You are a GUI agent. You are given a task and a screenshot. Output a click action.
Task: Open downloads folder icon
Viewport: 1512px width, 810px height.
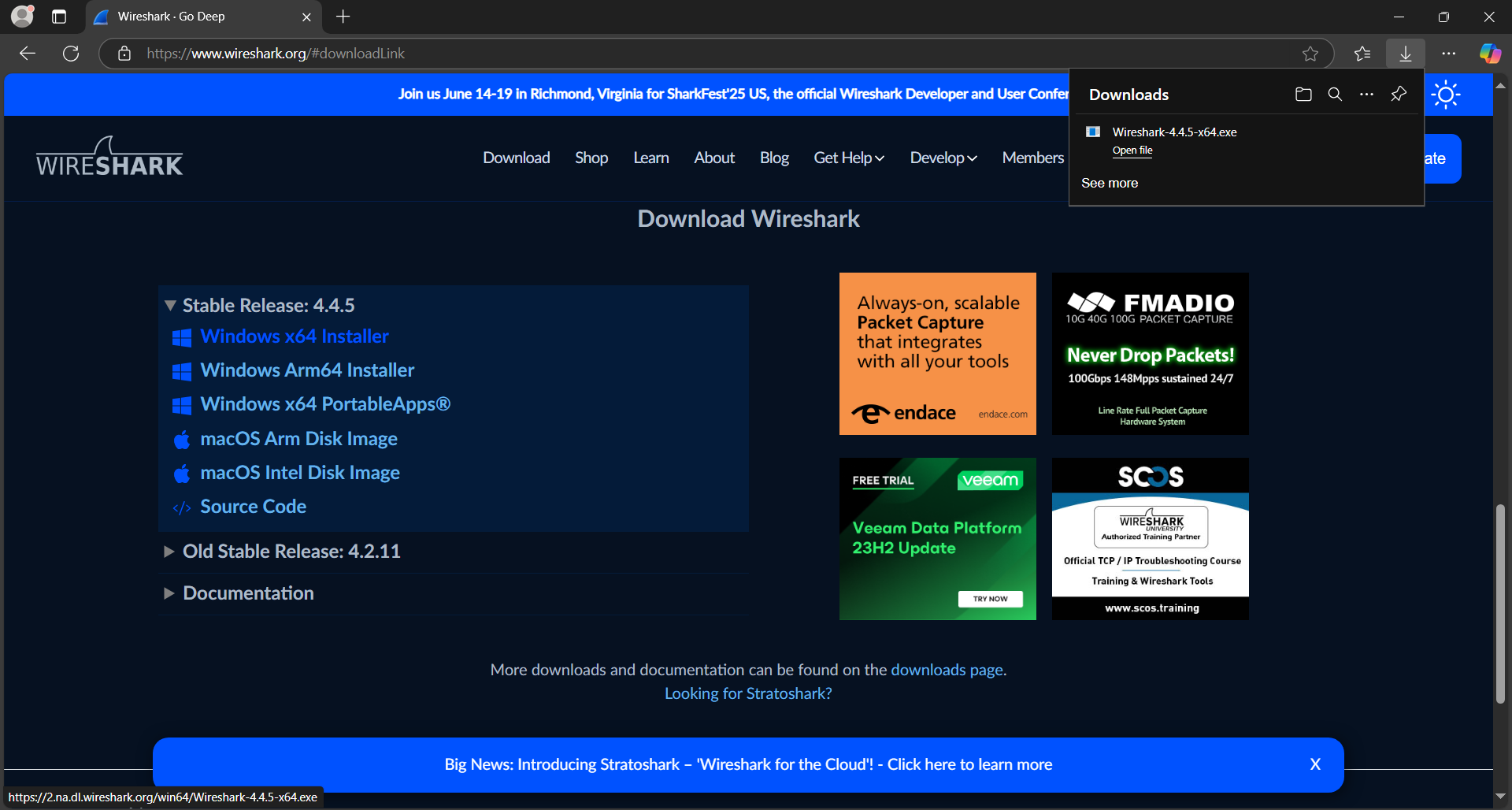1303,95
